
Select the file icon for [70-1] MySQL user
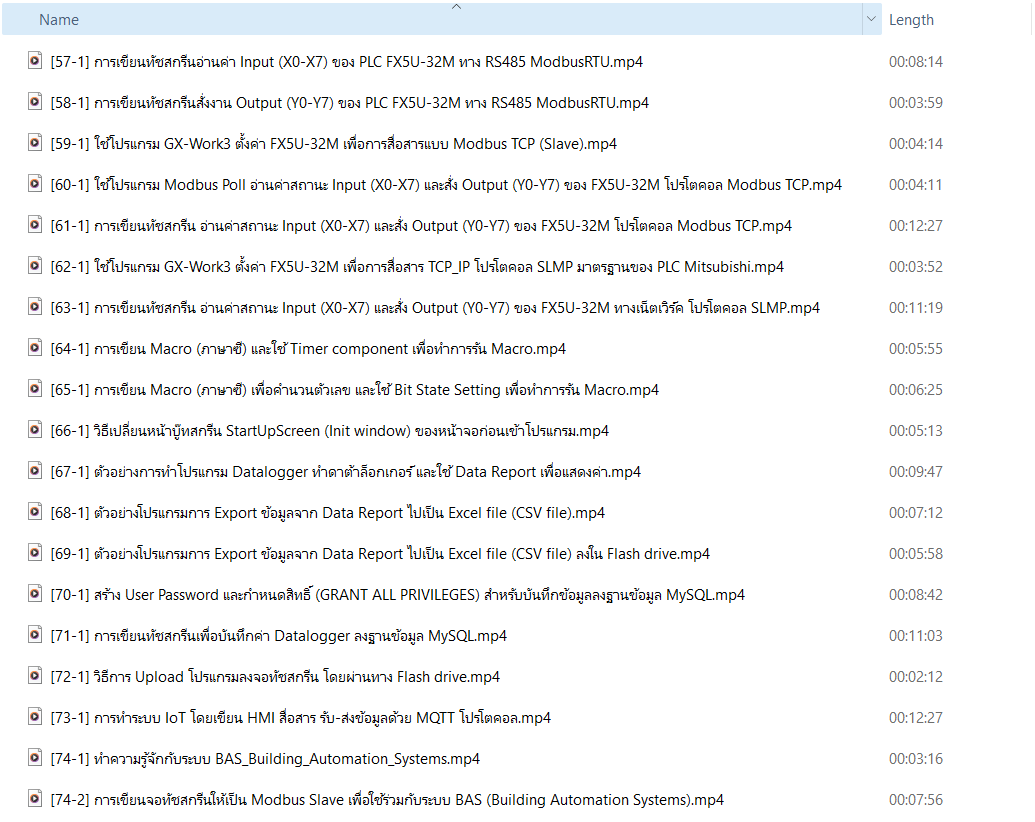pos(35,594)
